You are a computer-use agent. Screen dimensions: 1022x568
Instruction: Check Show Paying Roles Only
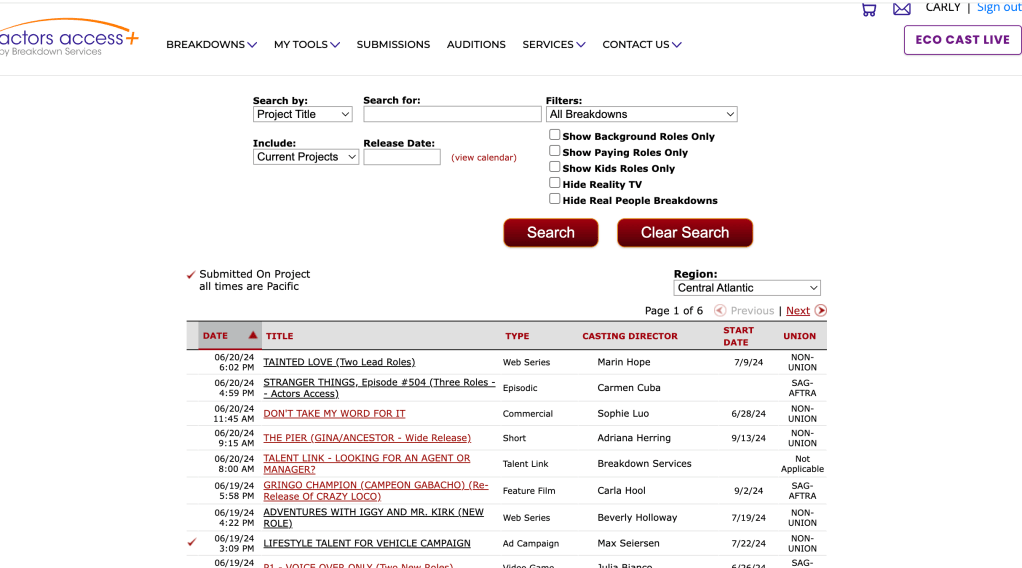(x=555, y=151)
